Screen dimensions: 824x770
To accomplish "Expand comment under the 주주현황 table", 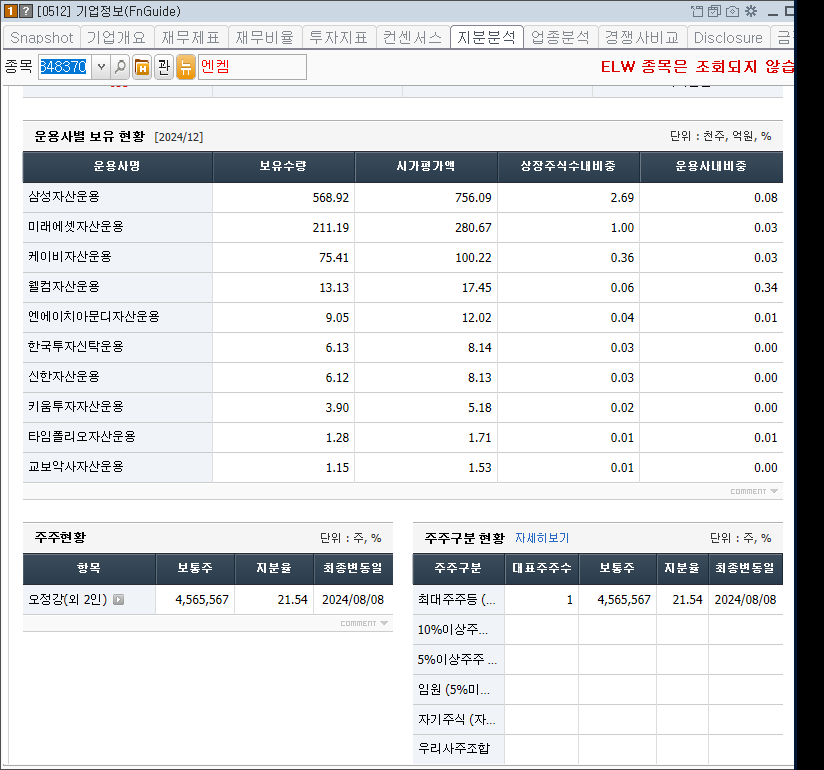I will 364,623.
